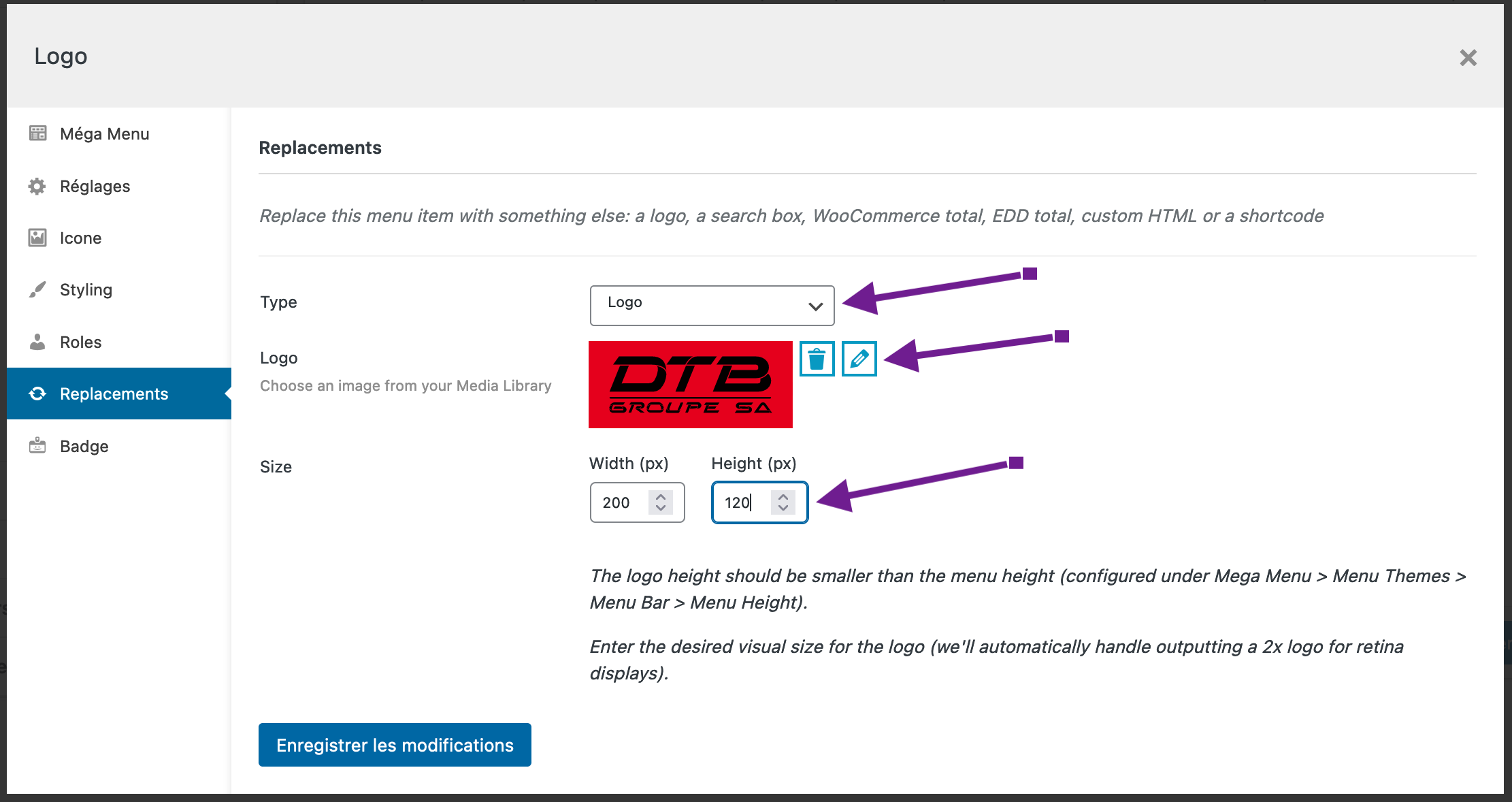Open the Méga Menu tab
The image size is (1512, 802).
(x=104, y=133)
